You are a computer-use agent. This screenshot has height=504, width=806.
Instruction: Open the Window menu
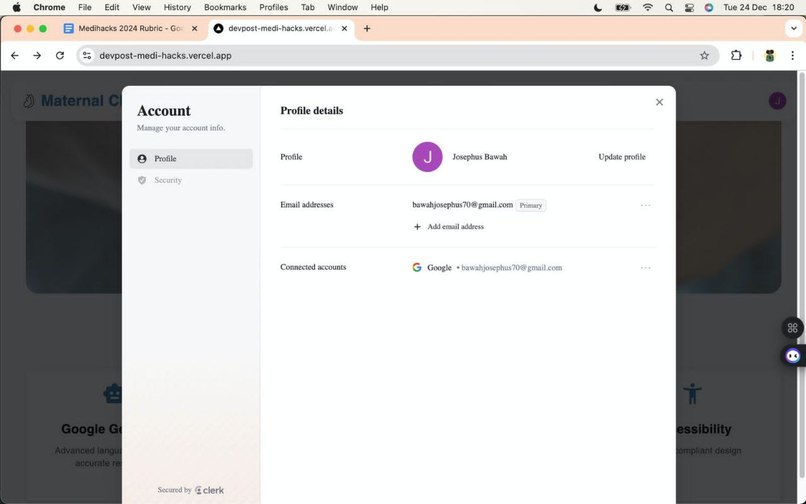[x=343, y=7]
